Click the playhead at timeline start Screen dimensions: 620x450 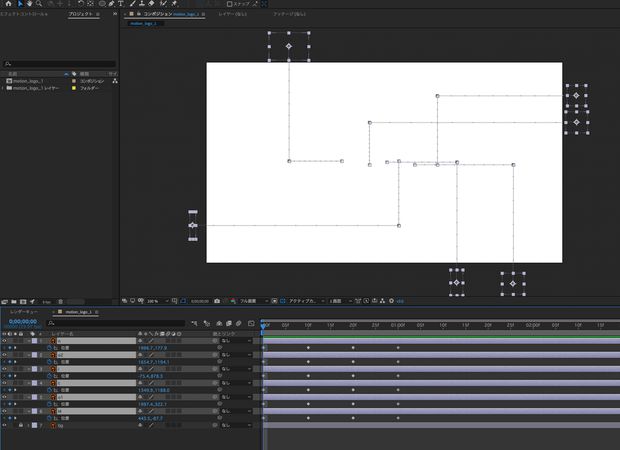pos(263,325)
